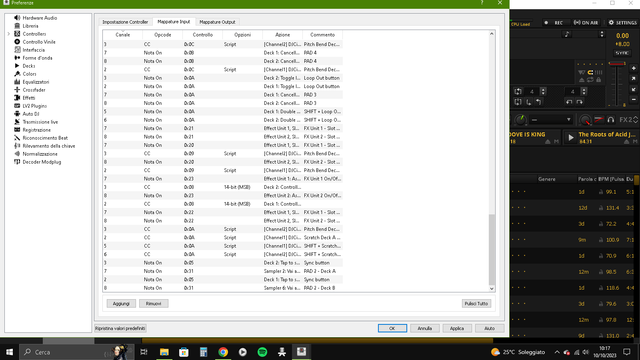
Task: Toggle ON AIR broadcasting in Mixxx
Action: [586, 23]
